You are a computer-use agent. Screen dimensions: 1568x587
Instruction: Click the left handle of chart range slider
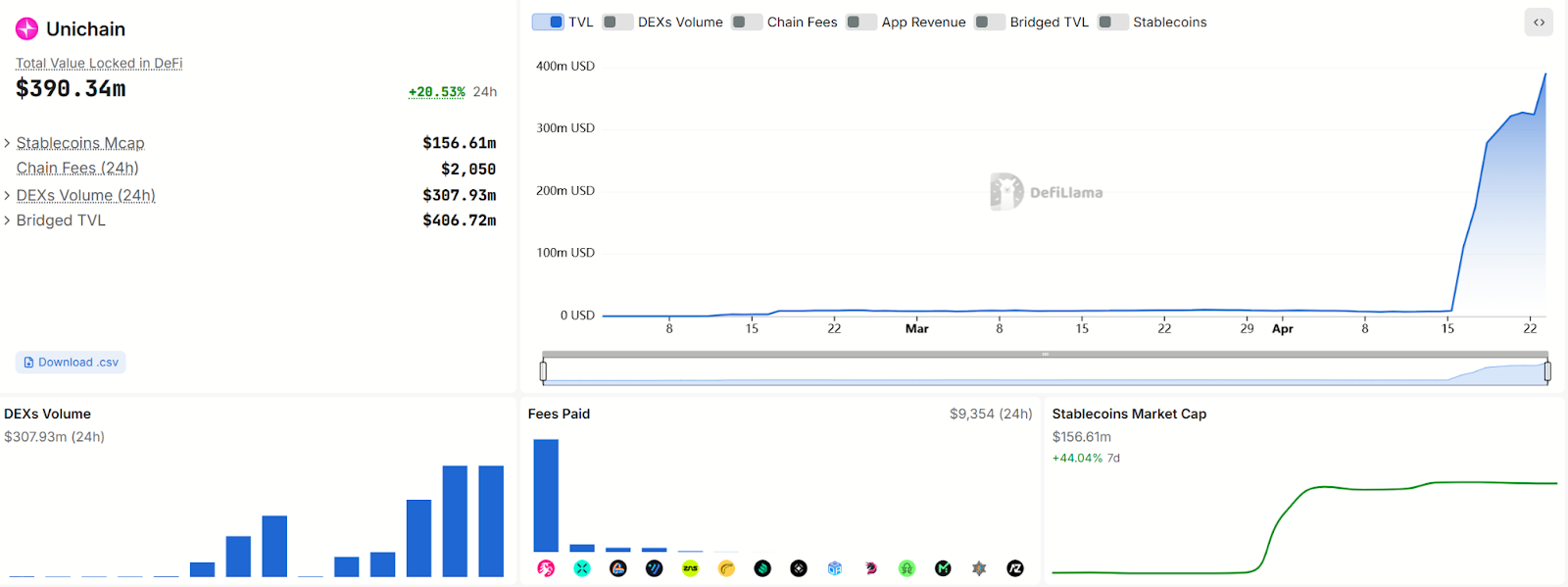point(543,370)
